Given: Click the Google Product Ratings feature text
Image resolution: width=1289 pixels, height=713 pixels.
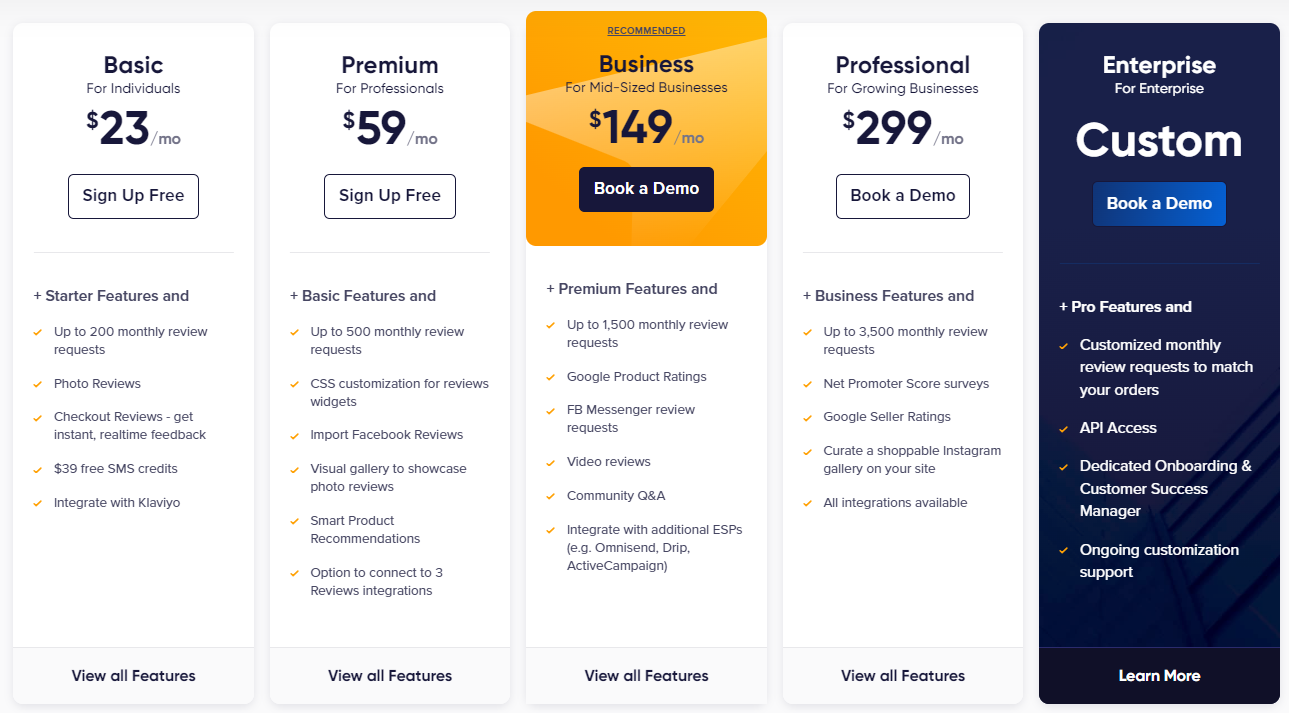Looking at the screenshot, I should [636, 377].
